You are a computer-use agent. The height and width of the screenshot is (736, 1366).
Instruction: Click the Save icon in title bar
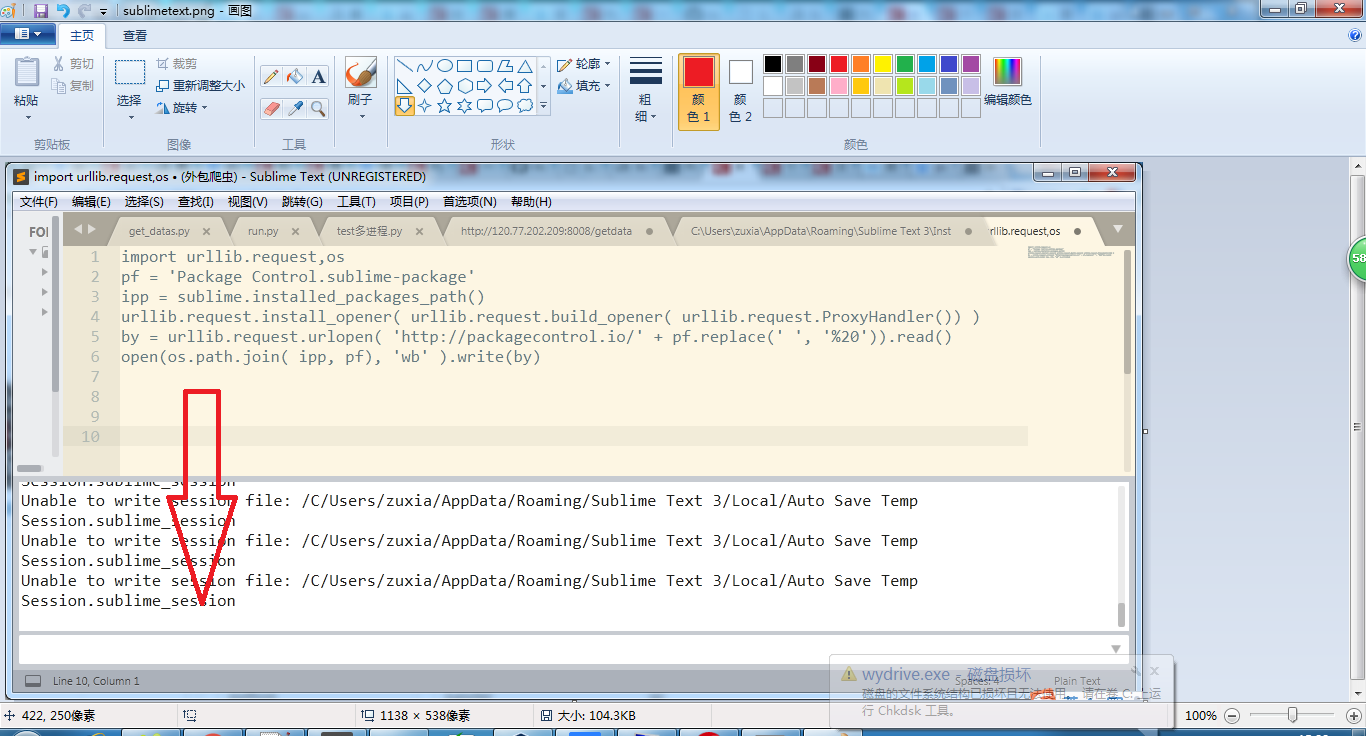(x=41, y=11)
